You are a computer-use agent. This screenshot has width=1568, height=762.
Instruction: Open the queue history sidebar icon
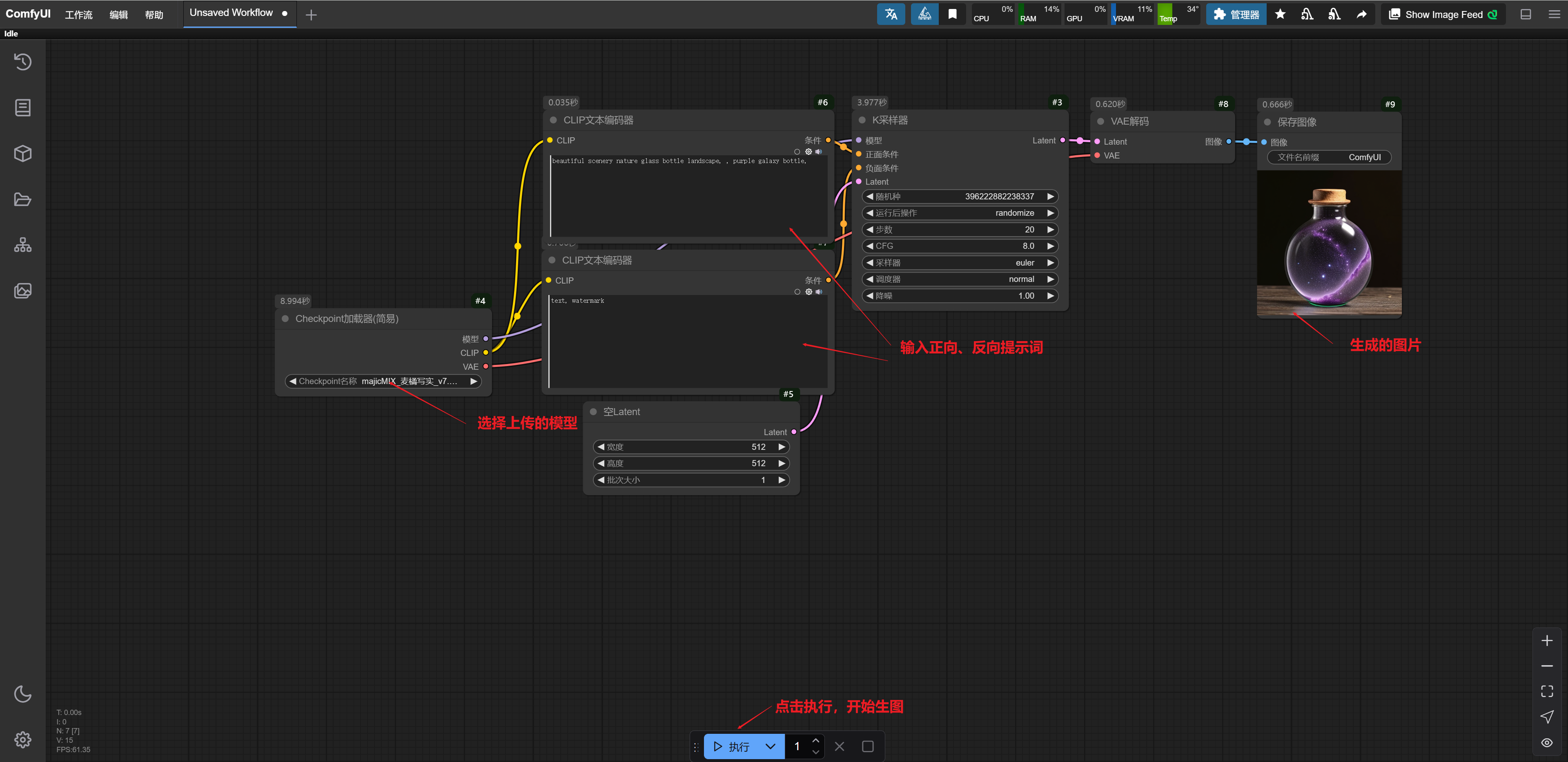point(22,62)
